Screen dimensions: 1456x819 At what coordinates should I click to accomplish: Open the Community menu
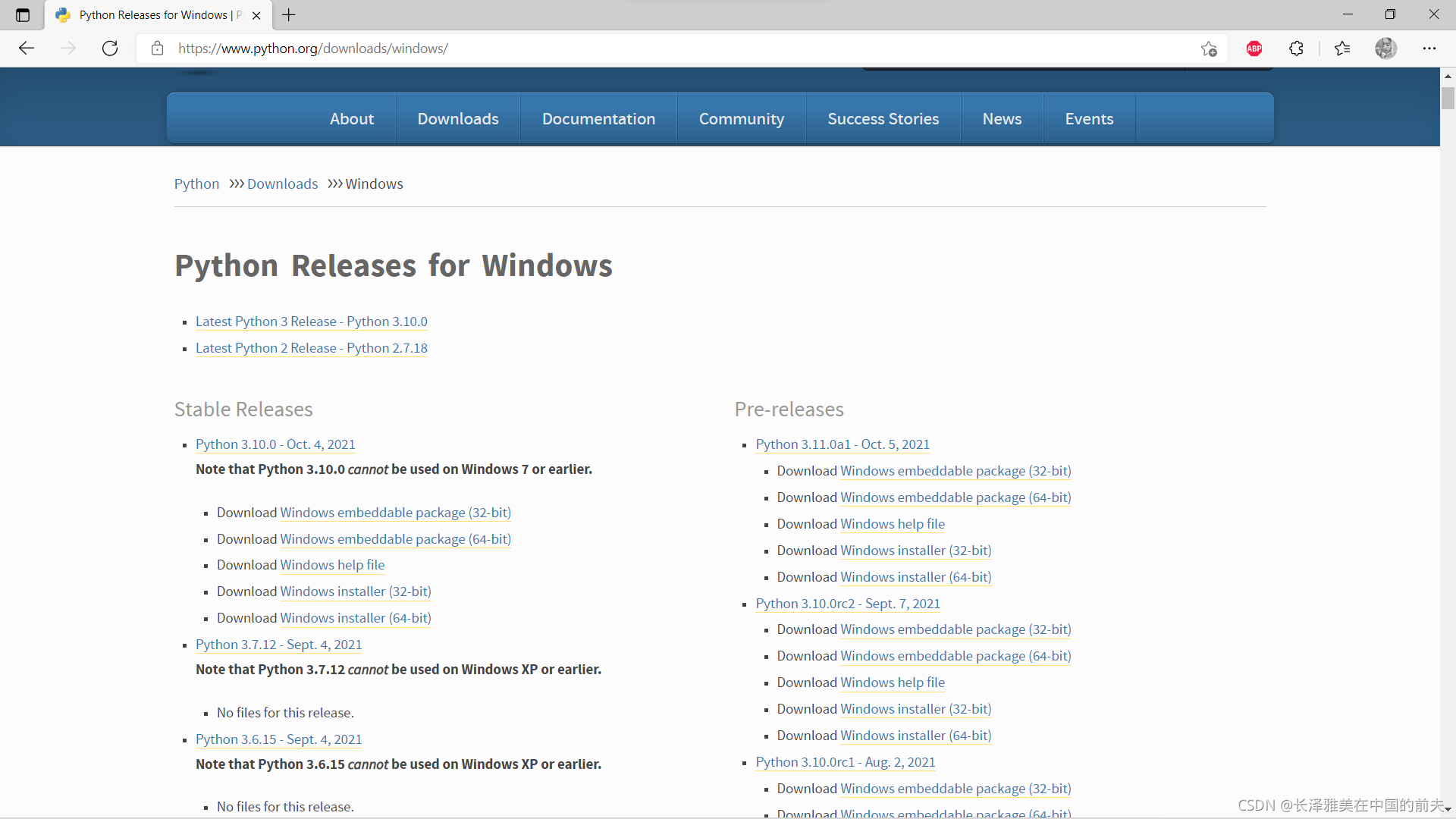click(x=742, y=119)
